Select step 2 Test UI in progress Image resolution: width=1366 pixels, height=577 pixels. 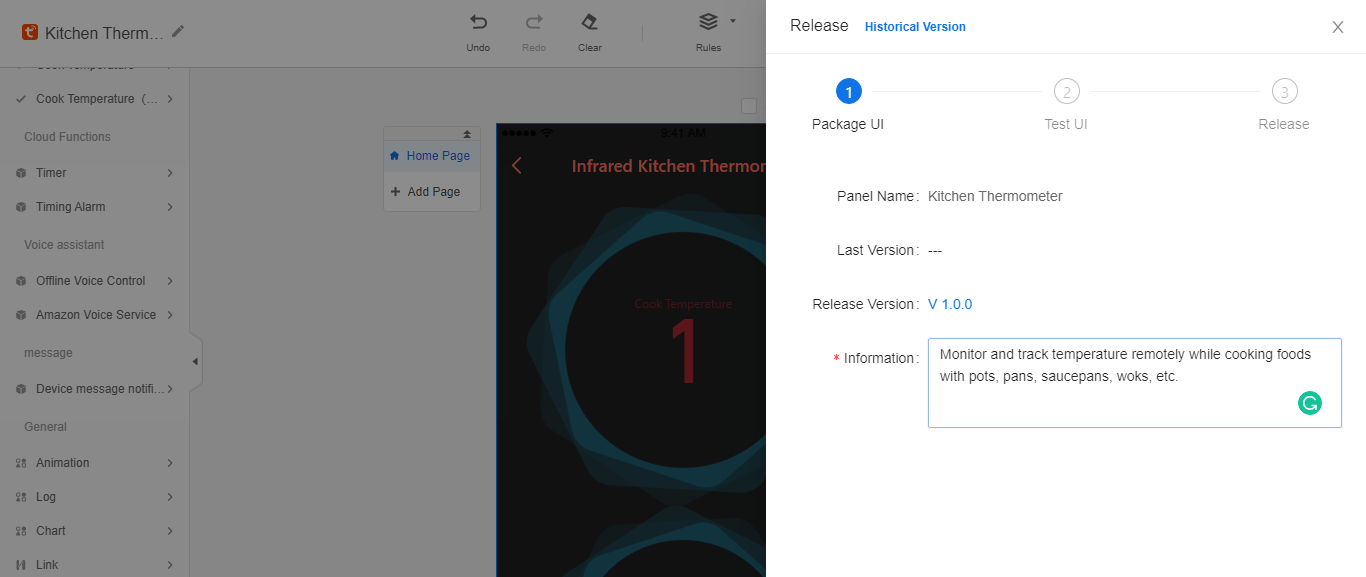tap(1066, 92)
